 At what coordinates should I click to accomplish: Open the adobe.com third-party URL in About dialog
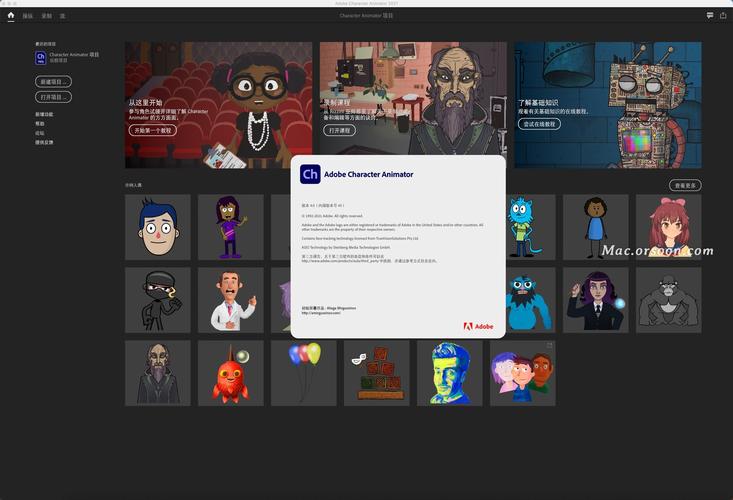coord(339,261)
